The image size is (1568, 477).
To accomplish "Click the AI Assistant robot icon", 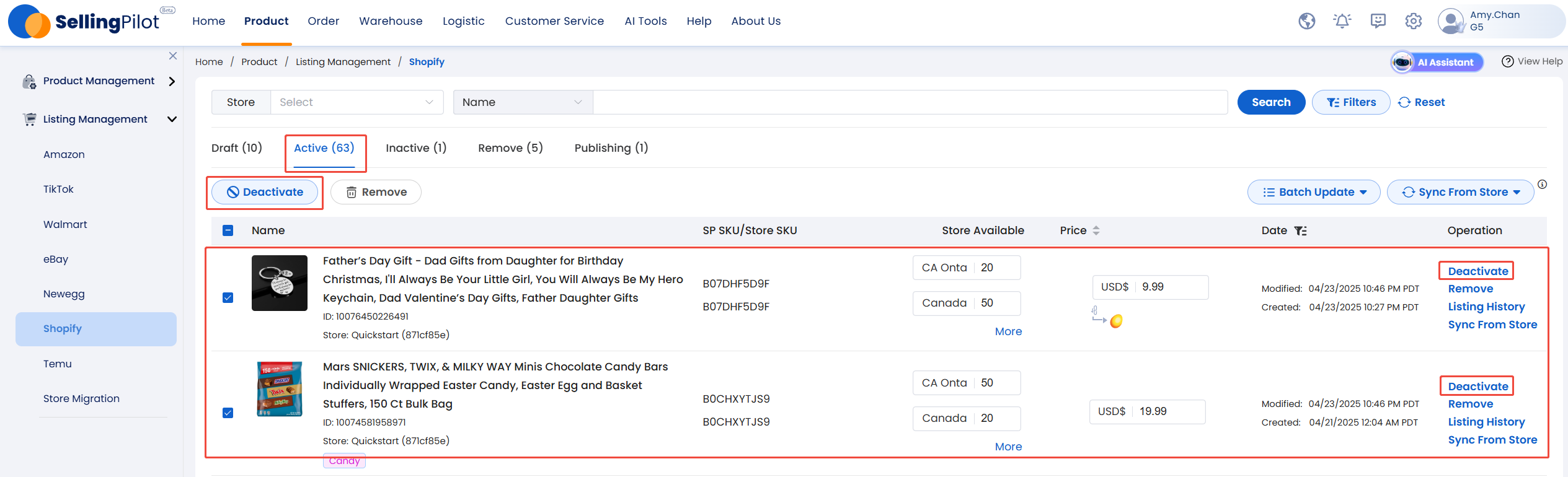I will [1402, 62].
